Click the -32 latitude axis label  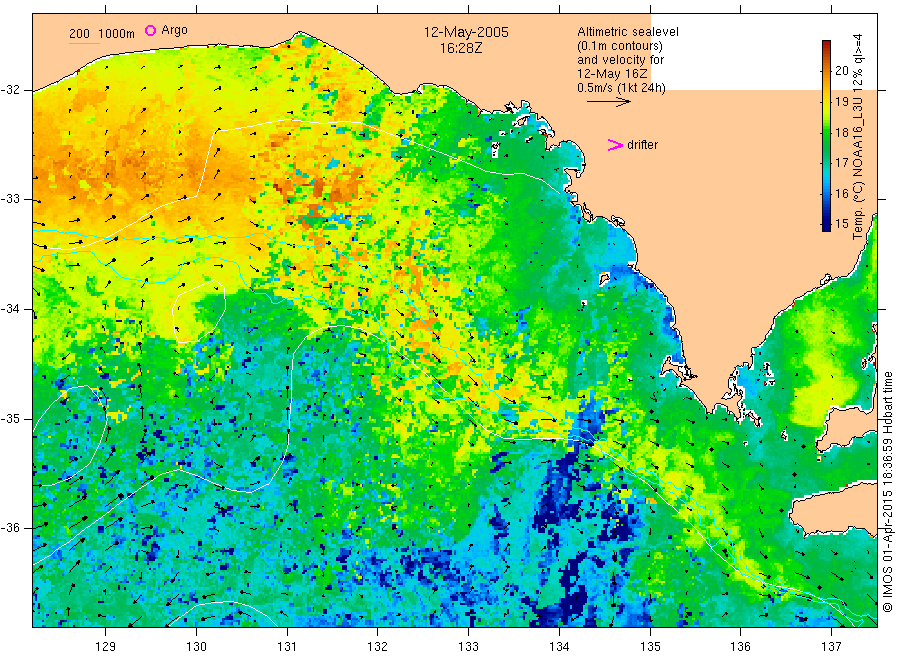10,90
